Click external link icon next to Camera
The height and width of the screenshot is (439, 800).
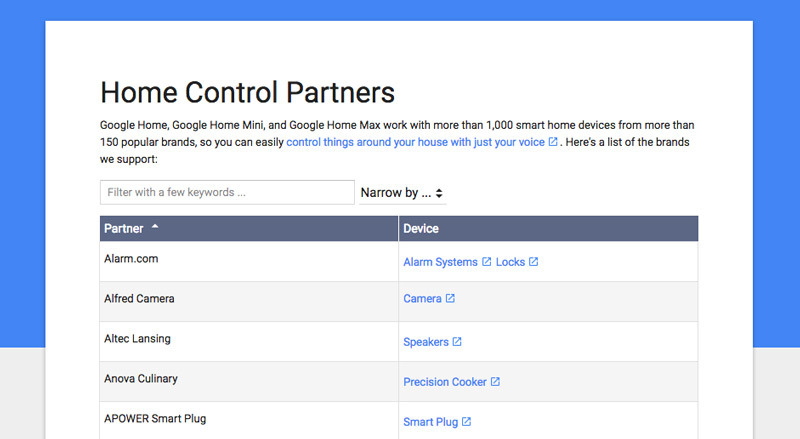[450, 298]
